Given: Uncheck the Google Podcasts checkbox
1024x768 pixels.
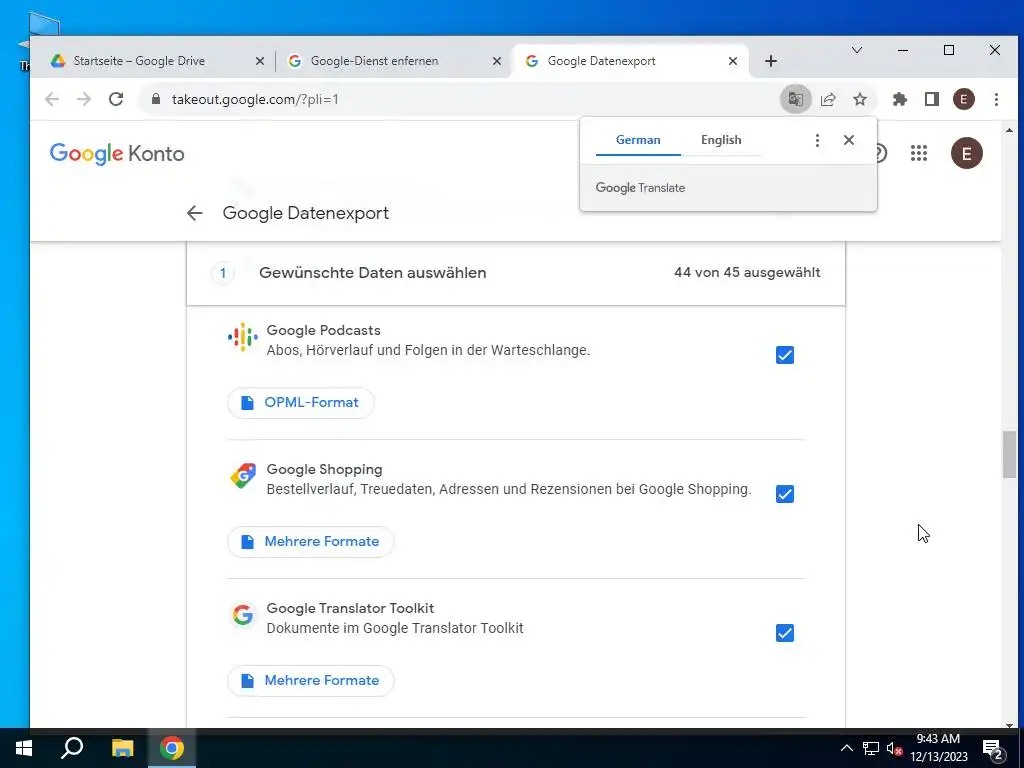Looking at the screenshot, I should coord(785,355).
